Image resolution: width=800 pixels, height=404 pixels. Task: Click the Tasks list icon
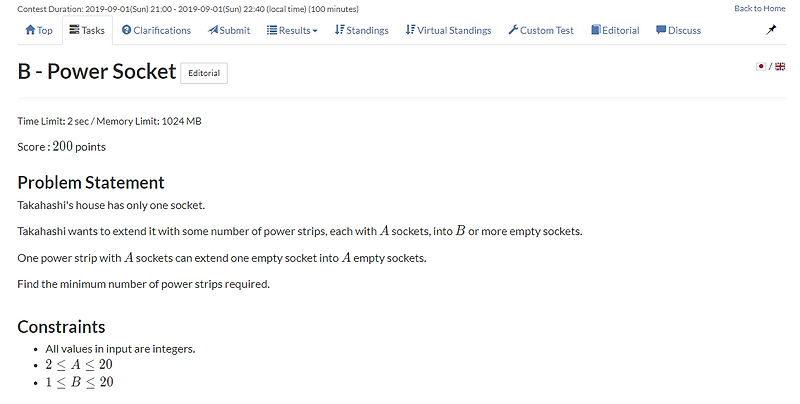tap(74, 30)
